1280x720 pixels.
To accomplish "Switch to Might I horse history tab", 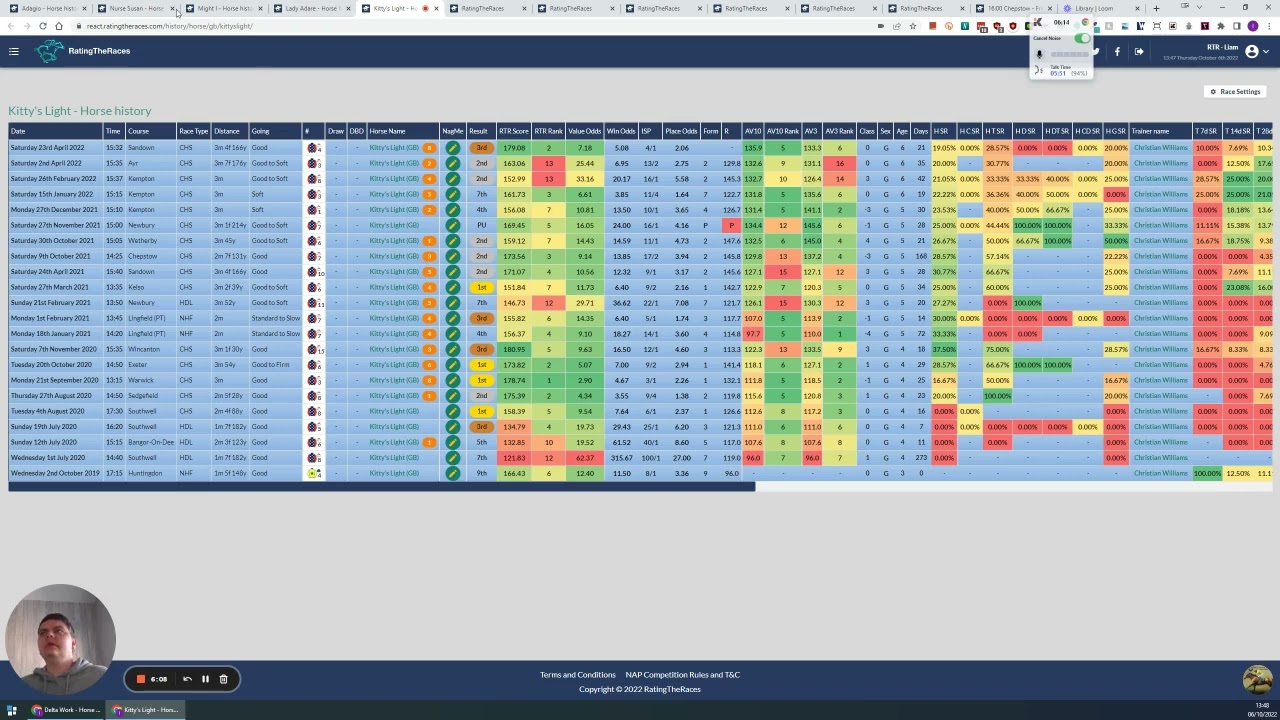I will pyautogui.click(x=222, y=8).
